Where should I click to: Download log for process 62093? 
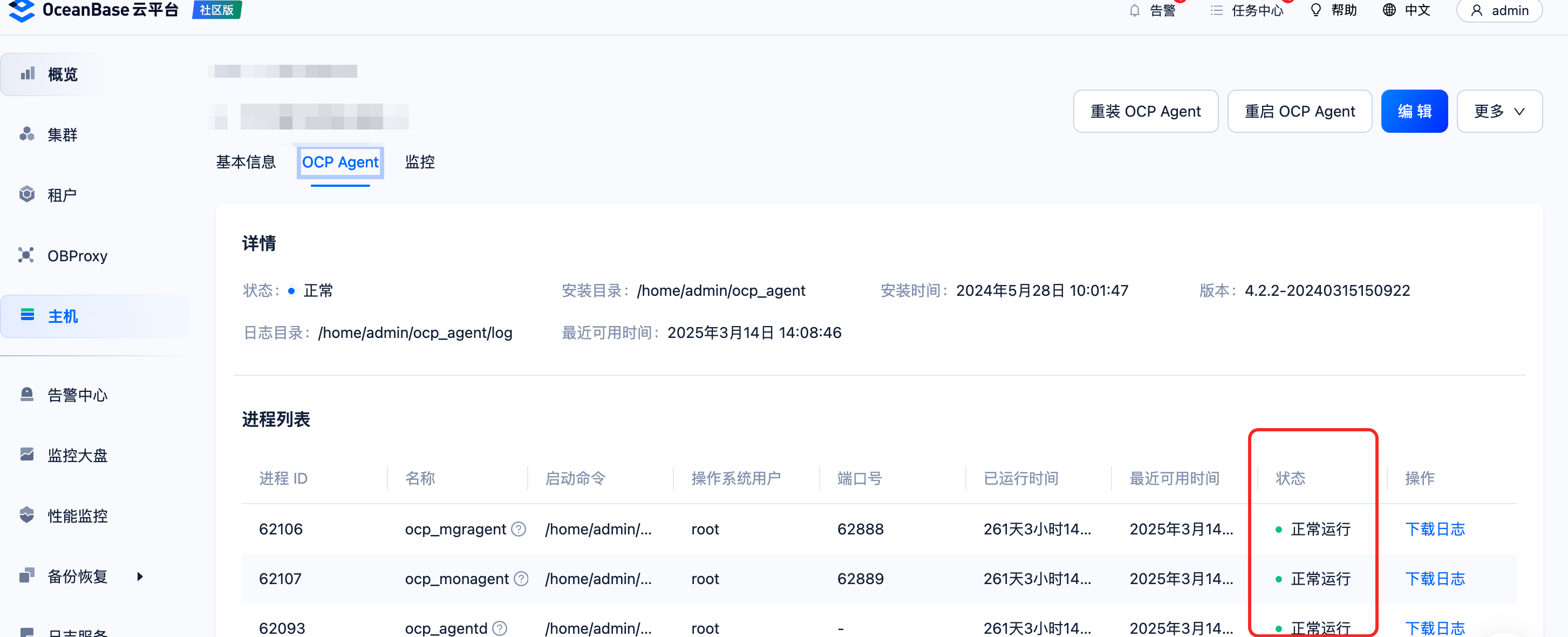tap(1435, 628)
